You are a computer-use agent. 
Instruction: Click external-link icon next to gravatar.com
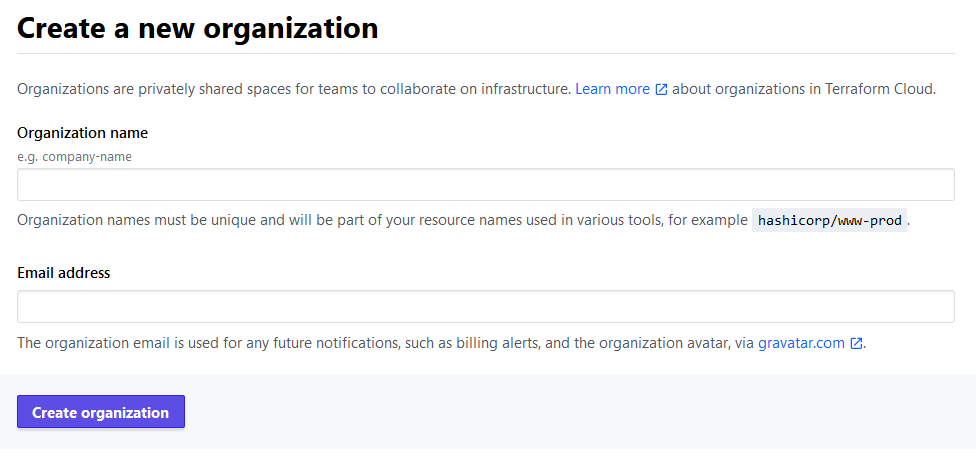point(857,343)
